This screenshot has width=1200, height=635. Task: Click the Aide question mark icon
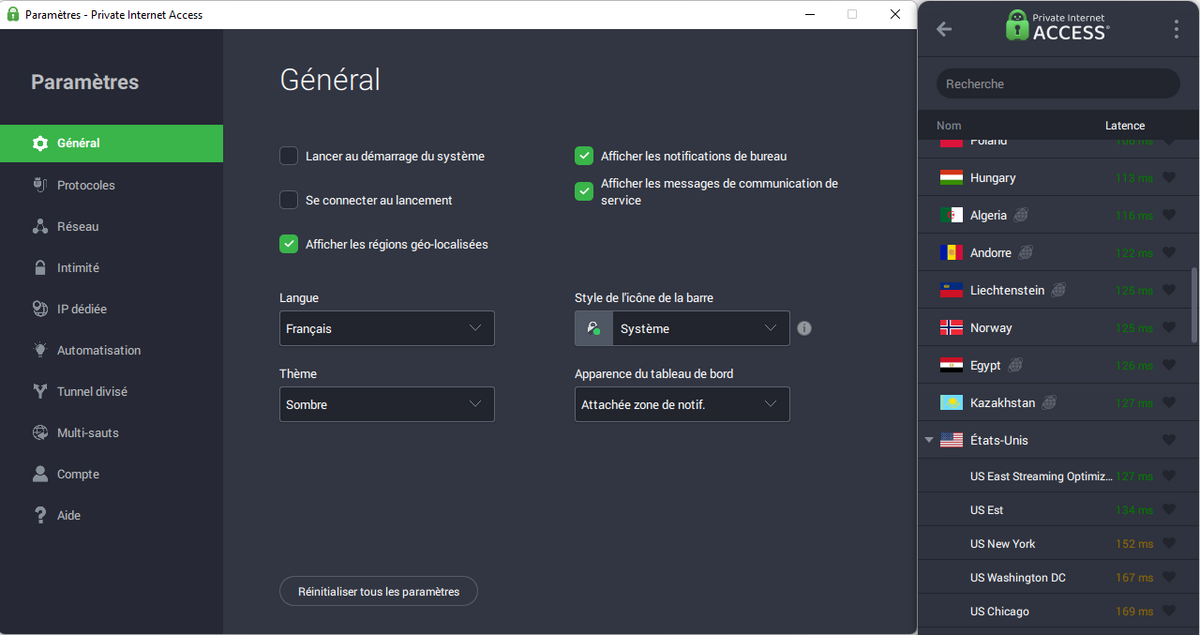click(x=40, y=515)
